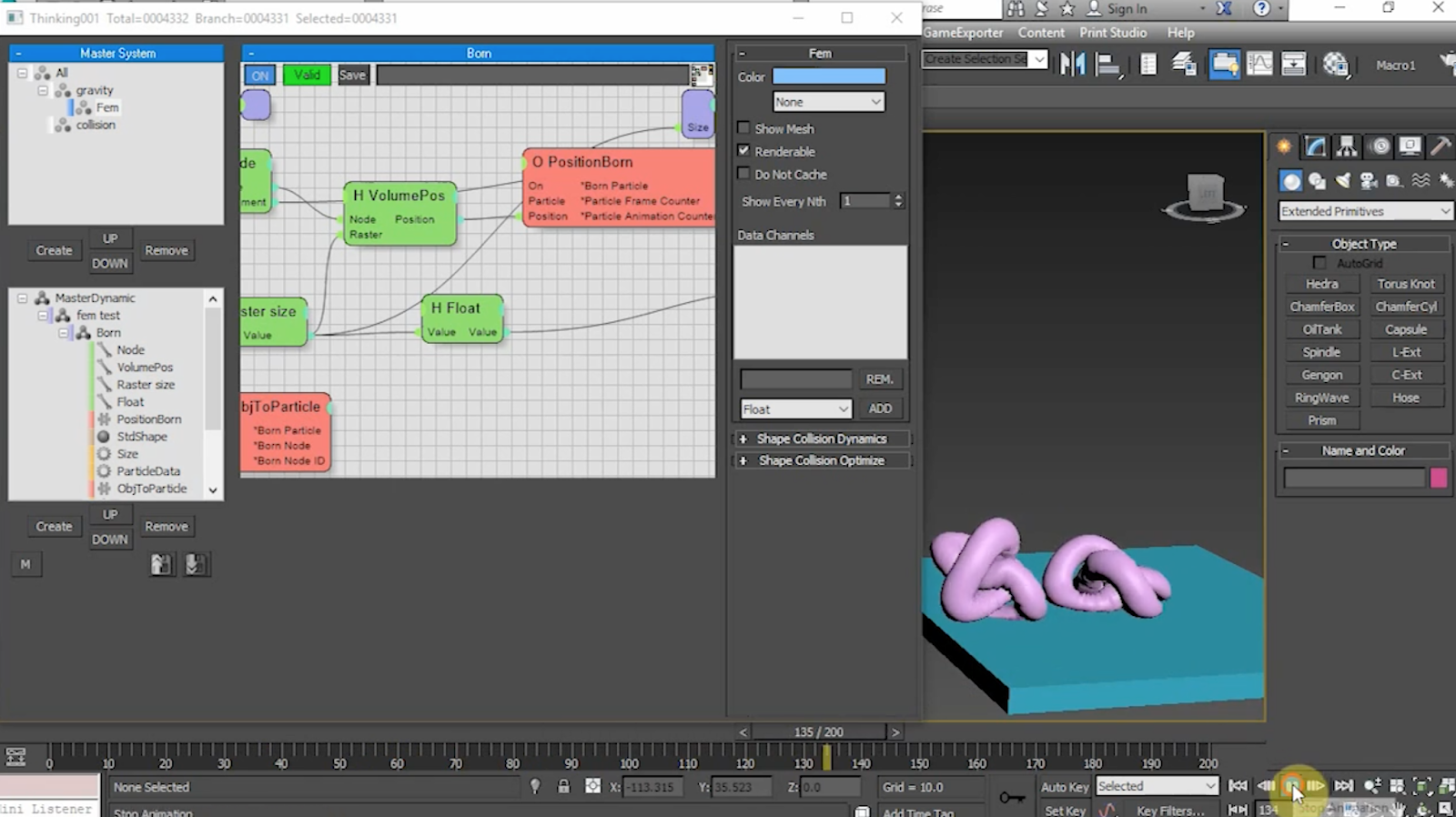Collapse the gravity node in Master System tree
Viewport: 1456px width, 817px height.
pos(43,90)
